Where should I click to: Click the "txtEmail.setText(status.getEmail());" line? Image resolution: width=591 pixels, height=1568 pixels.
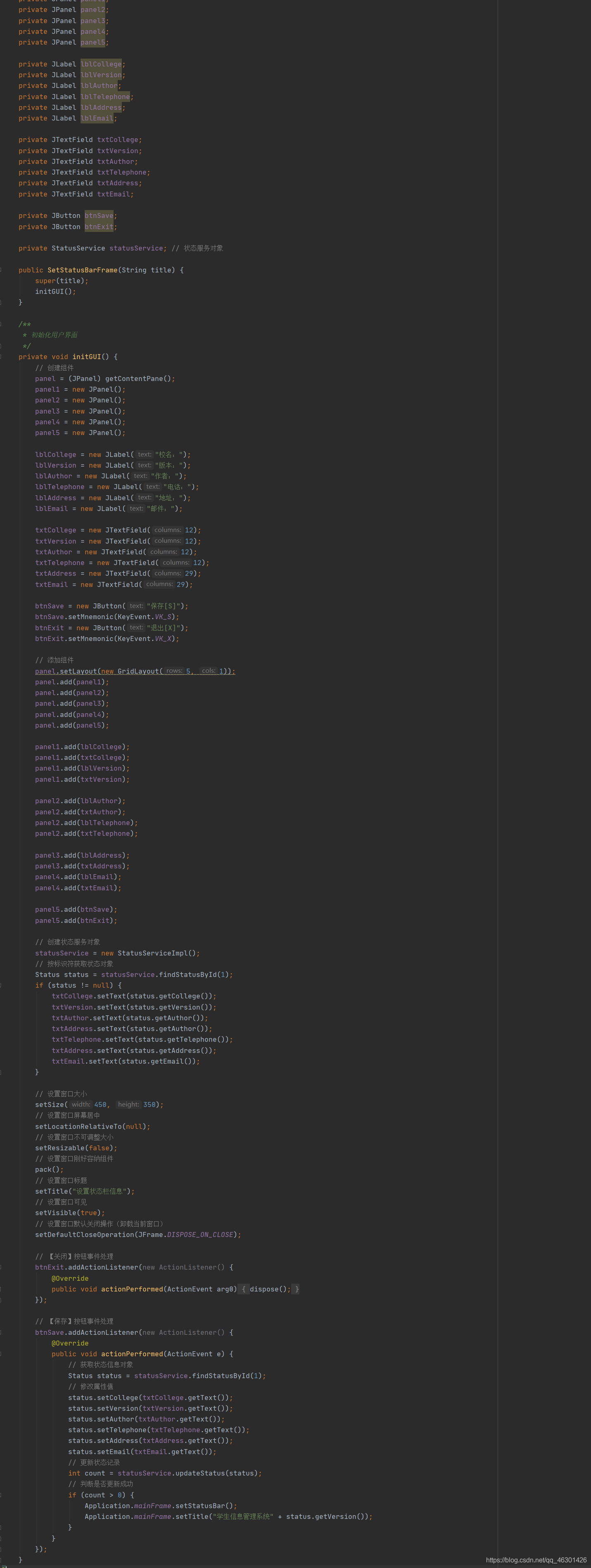click(x=126, y=1061)
